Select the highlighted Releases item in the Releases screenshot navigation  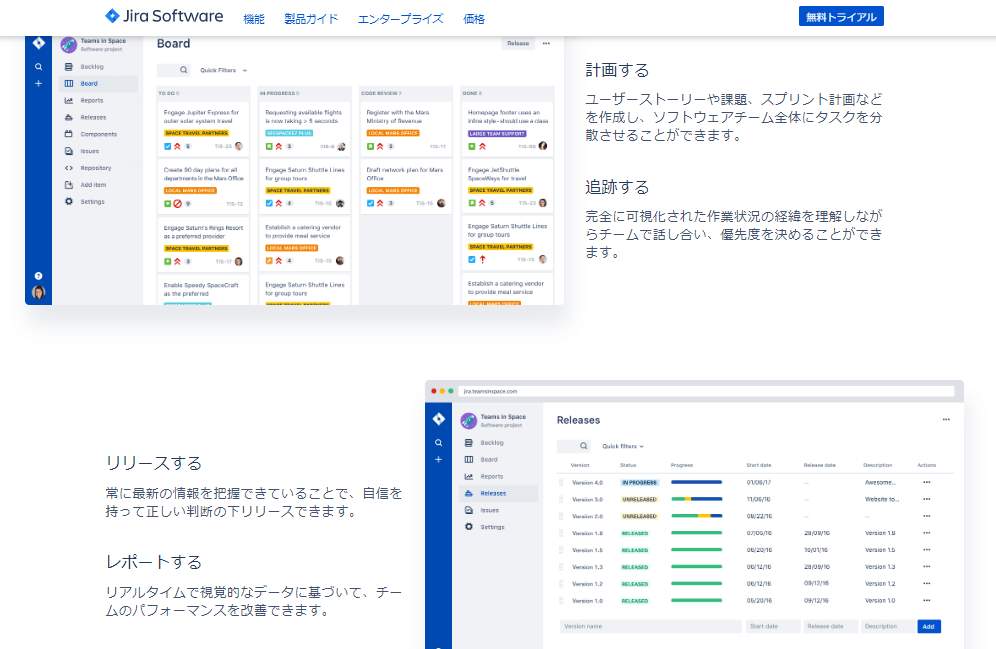[499, 493]
